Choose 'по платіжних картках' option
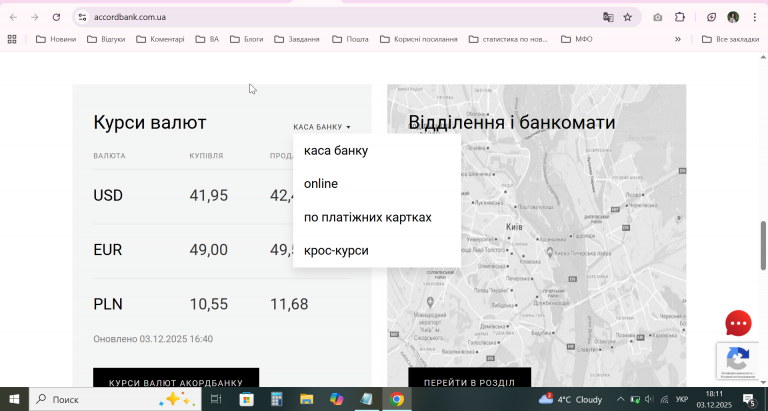This screenshot has width=768, height=411. pos(367,217)
